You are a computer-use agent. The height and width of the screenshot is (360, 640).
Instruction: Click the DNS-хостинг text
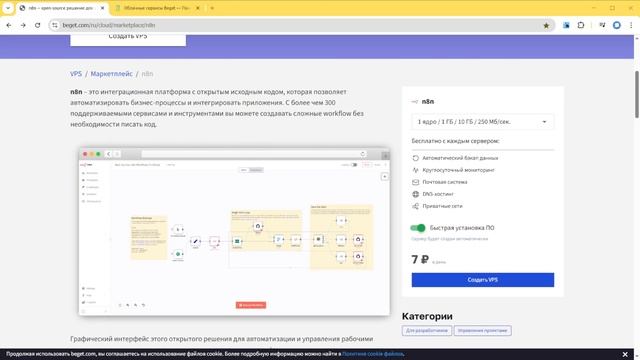tap(438, 194)
